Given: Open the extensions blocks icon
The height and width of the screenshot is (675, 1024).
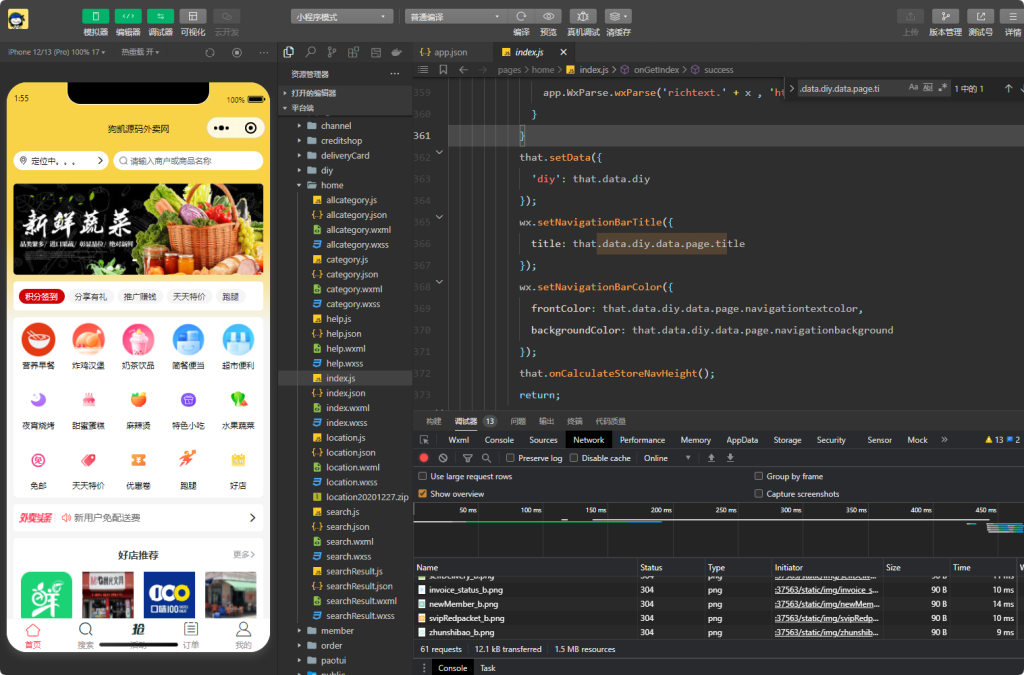Looking at the screenshot, I should 354,52.
